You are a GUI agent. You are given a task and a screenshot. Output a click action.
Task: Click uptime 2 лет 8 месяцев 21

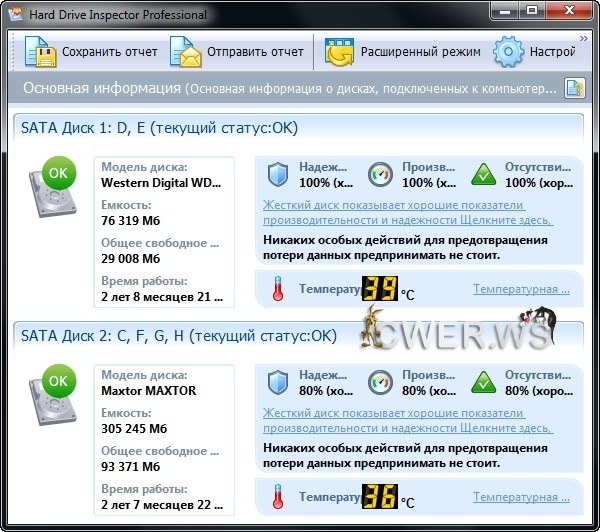(162, 297)
